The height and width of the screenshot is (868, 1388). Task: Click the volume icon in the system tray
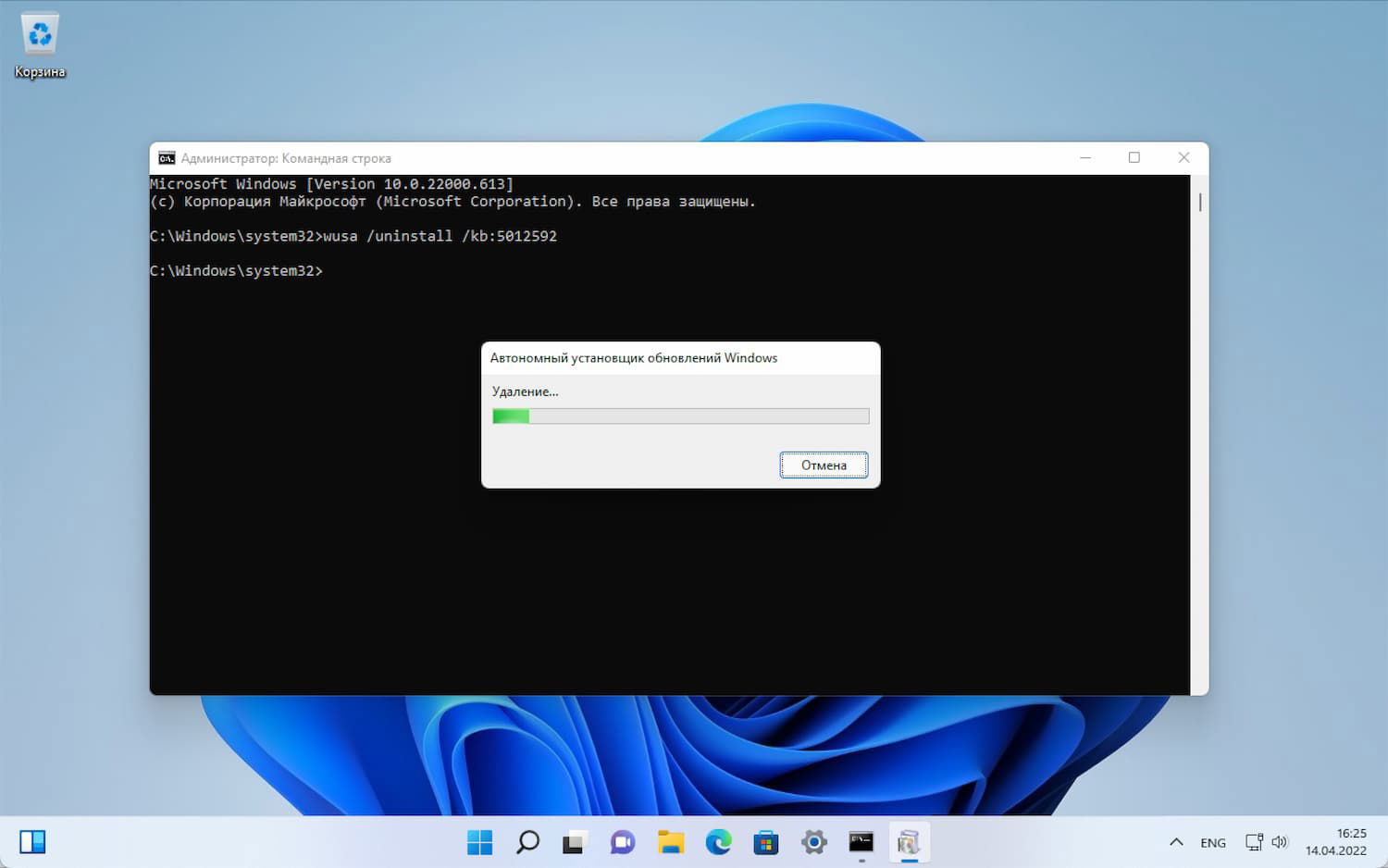coord(1280,842)
